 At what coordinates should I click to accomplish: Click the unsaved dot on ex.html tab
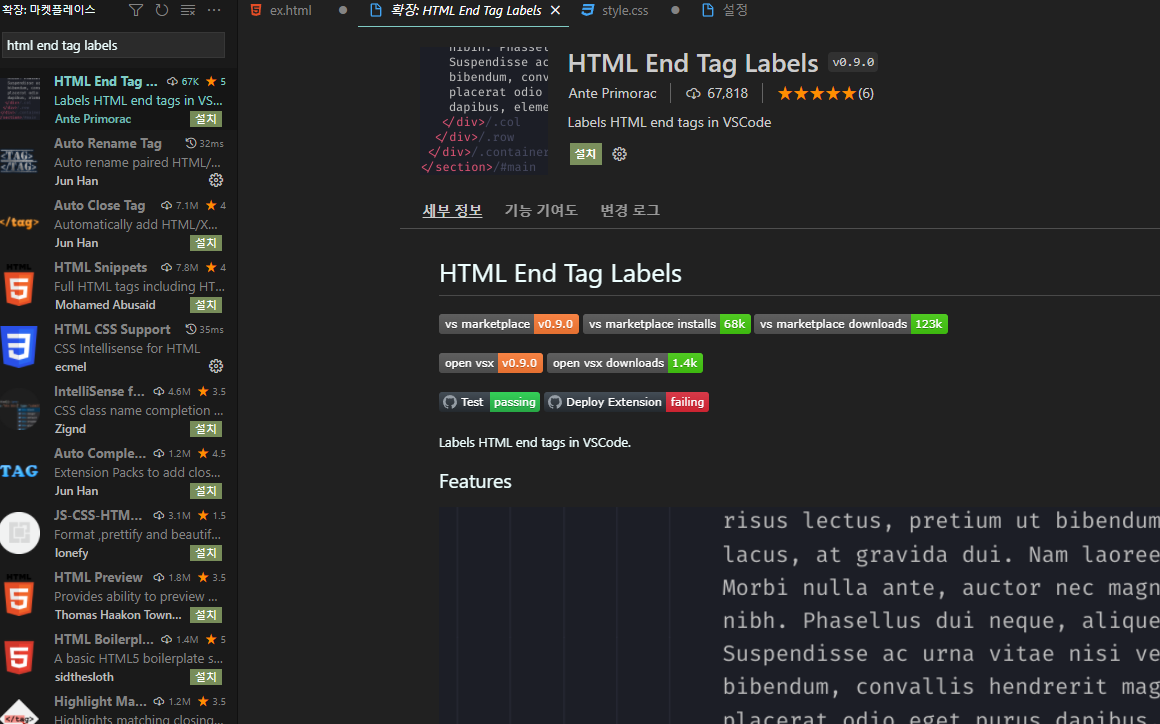click(x=343, y=10)
